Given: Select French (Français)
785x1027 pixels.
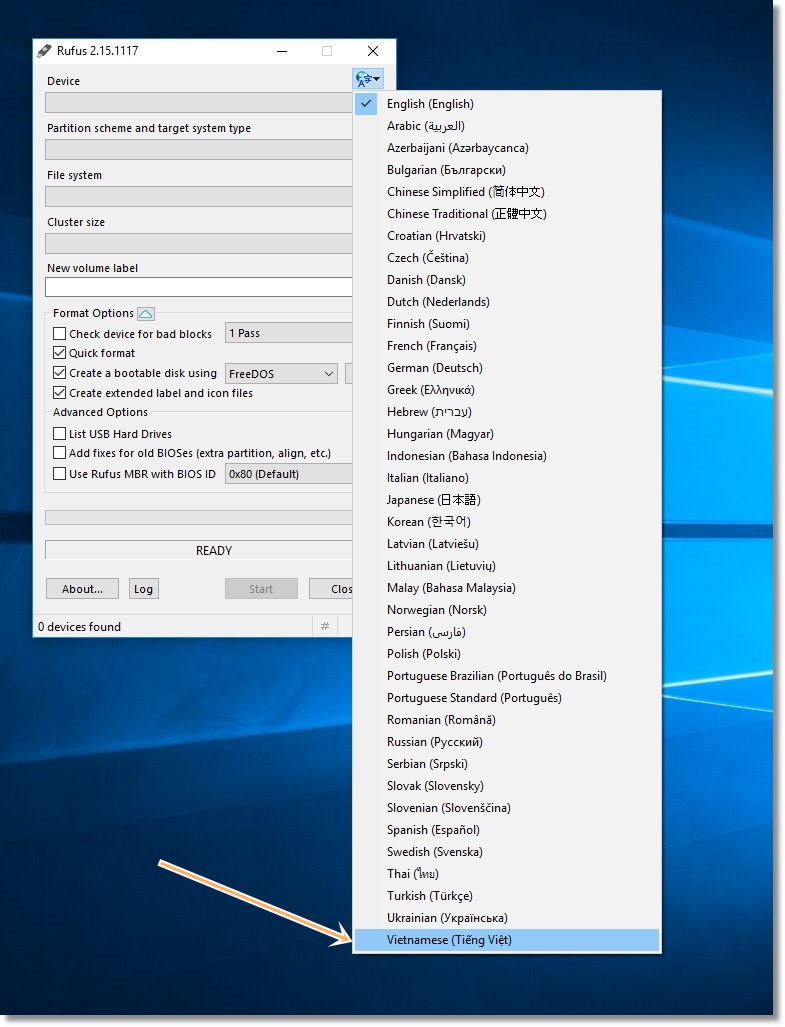Looking at the screenshot, I should coord(507,346).
